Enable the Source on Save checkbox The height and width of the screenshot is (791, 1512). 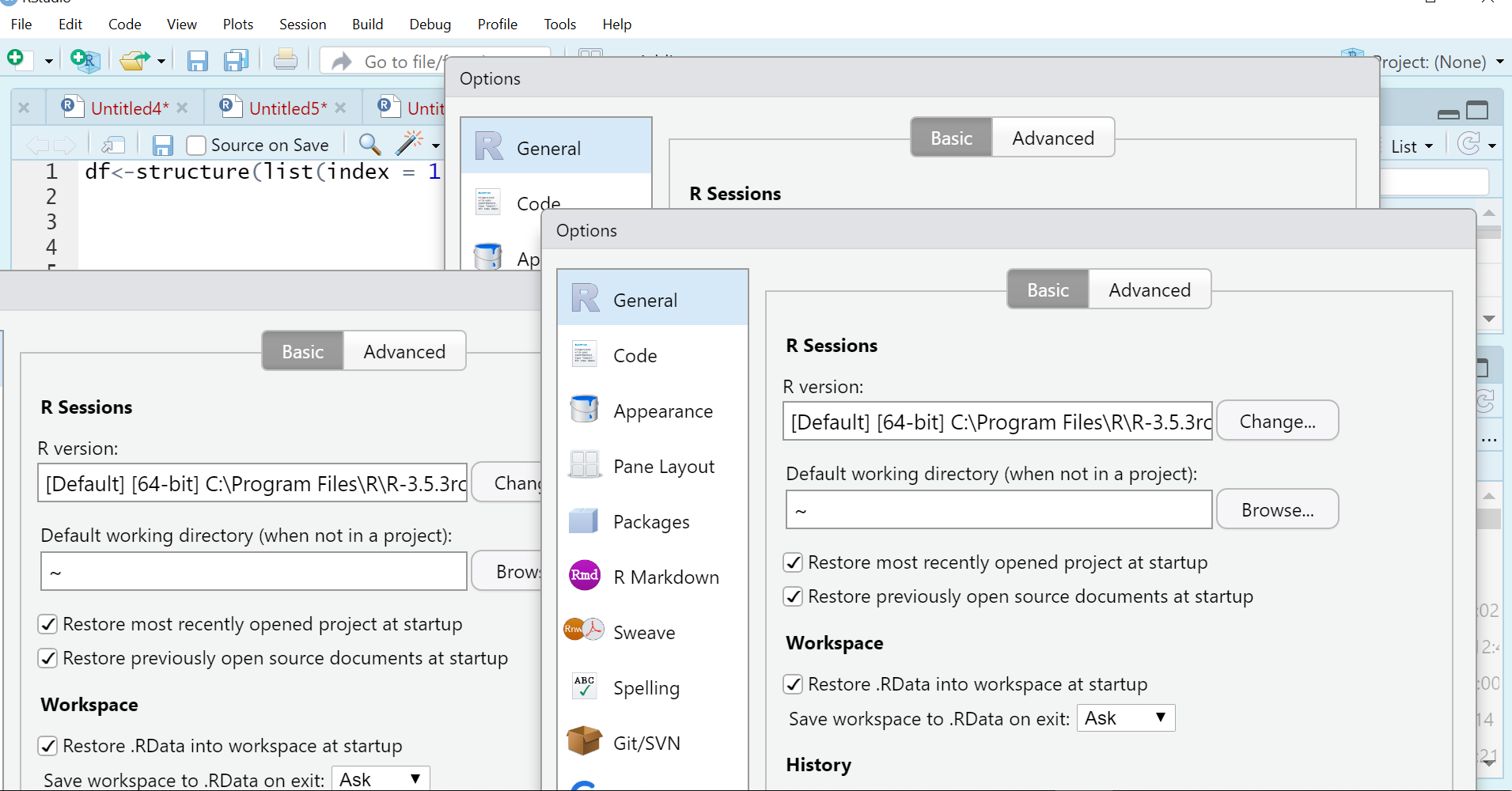pos(195,145)
